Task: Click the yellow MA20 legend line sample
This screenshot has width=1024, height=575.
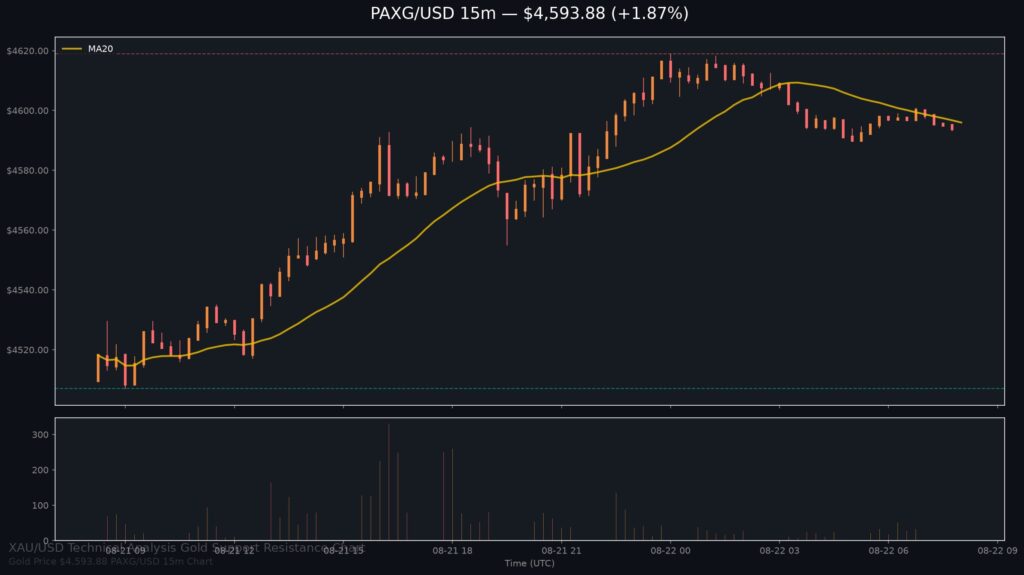Action: [72, 49]
